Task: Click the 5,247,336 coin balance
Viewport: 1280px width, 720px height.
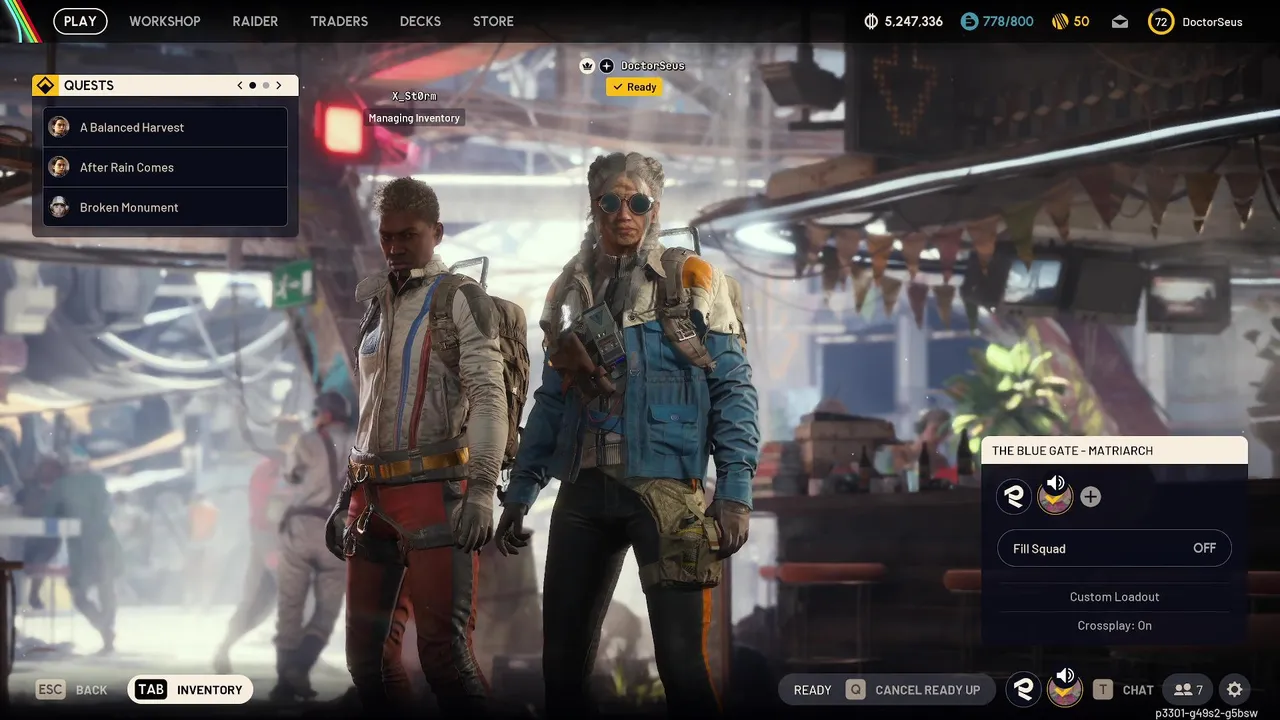Action: click(914, 21)
